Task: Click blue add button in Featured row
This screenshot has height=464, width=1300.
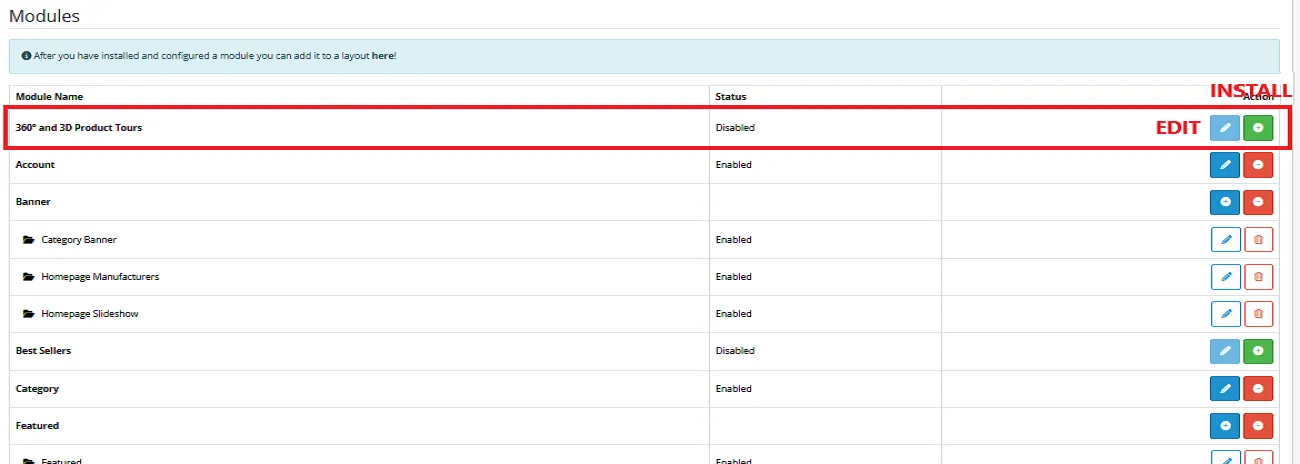Action: [1225, 426]
